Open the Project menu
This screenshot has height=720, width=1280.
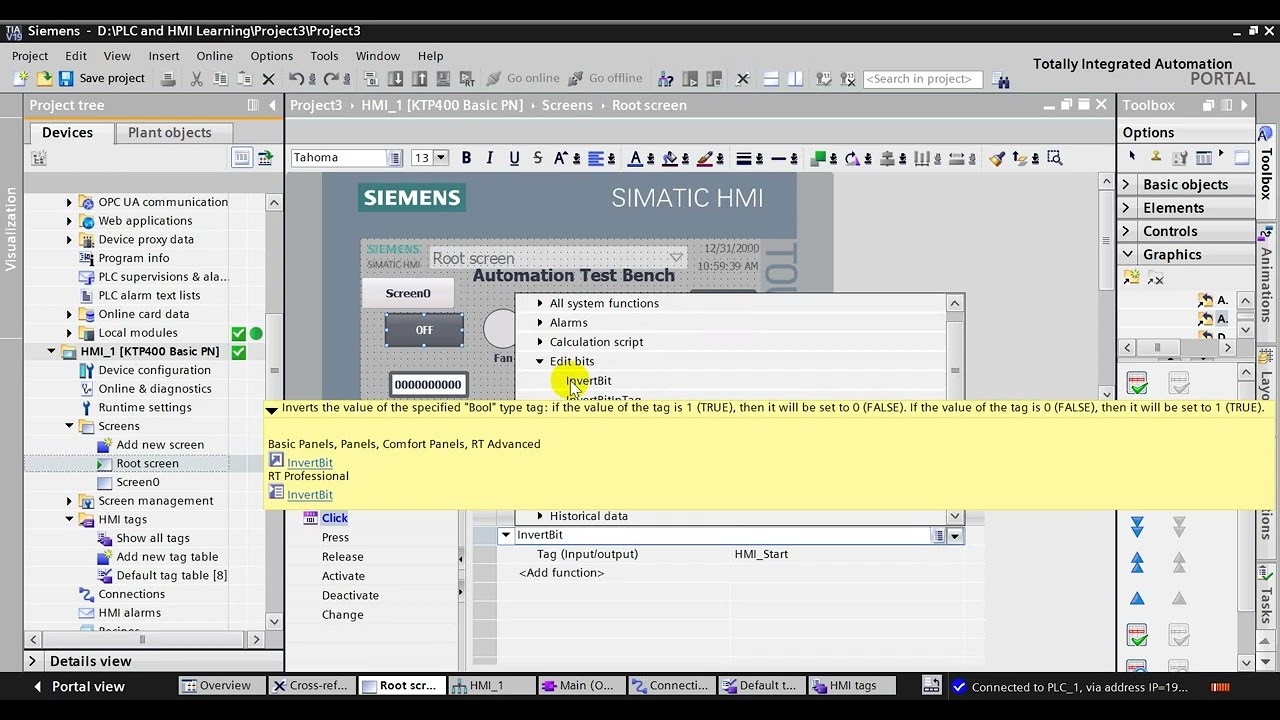pos(30,56)
